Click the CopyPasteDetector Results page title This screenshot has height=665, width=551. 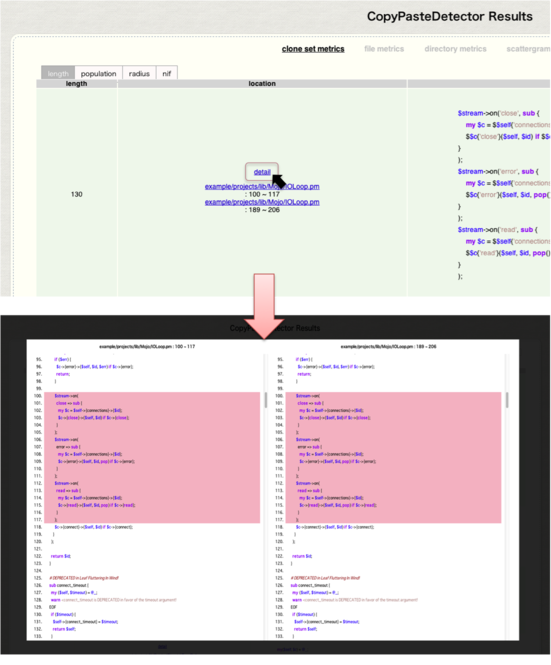point(450,16)
